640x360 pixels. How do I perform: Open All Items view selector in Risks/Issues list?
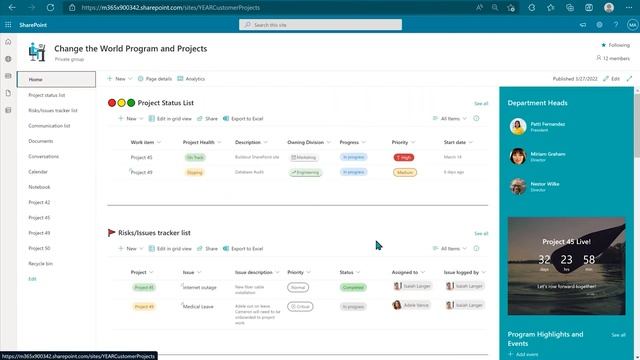point(449,248)
